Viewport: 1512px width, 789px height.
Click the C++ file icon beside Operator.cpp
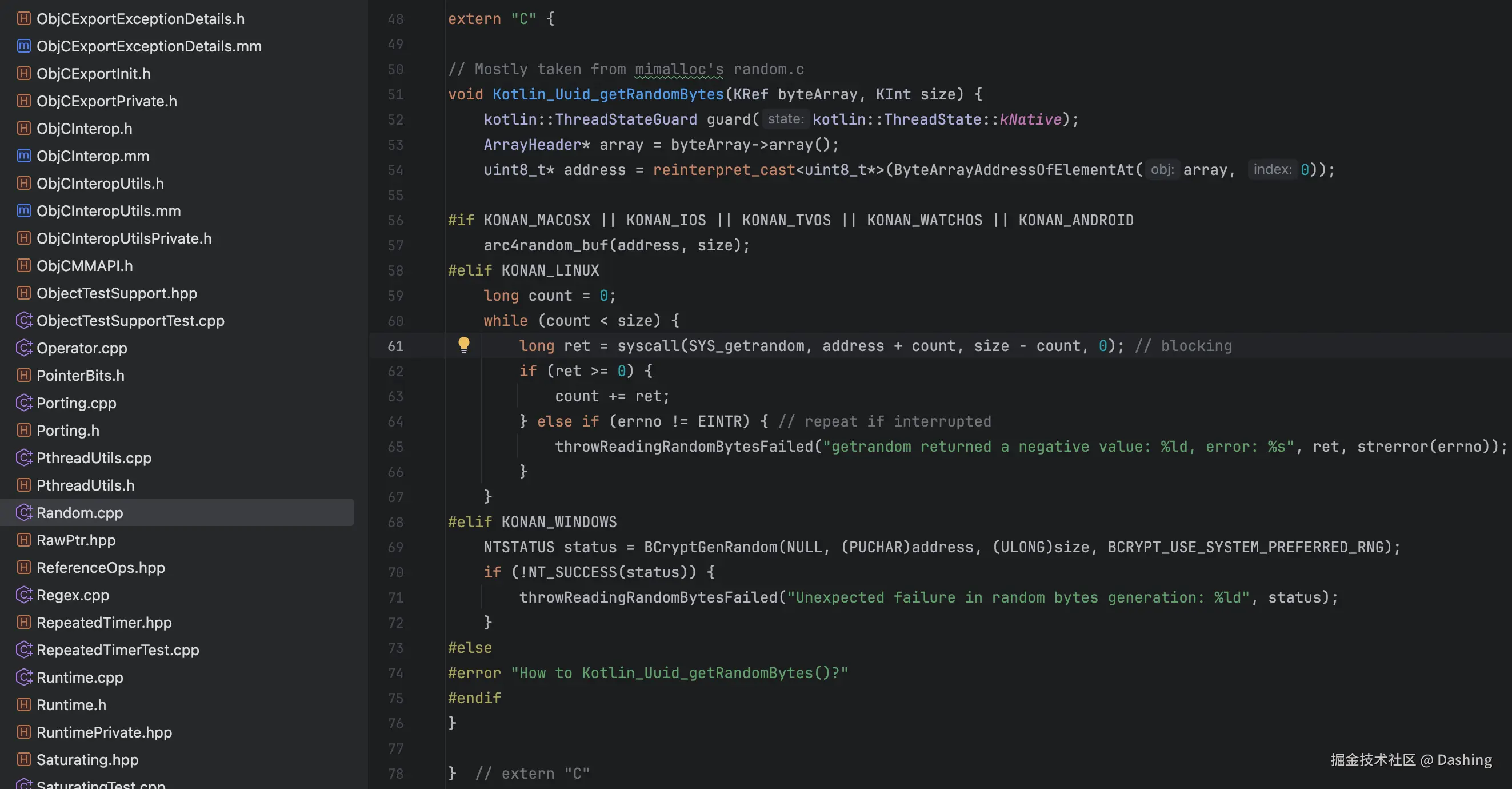[x=23, y=348]
